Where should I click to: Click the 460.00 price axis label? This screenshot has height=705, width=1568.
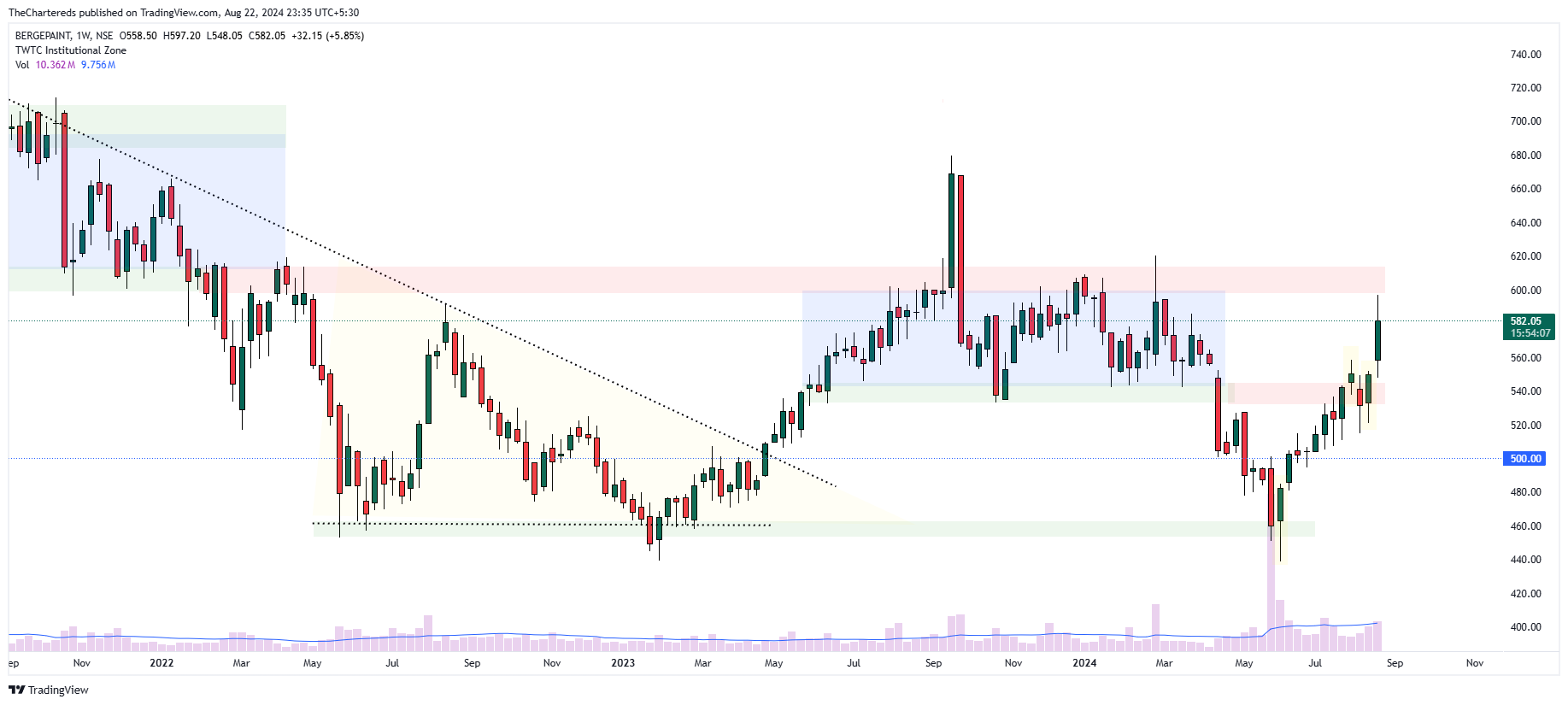pyautogui.click(x=1525, y=526)
